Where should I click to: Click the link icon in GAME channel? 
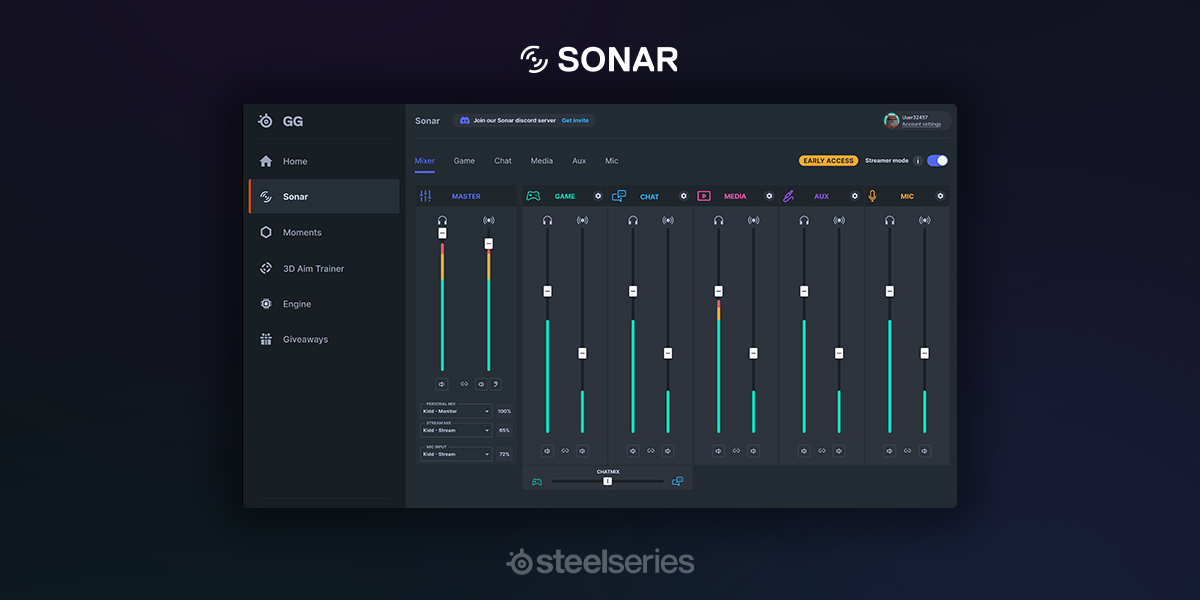565,451
